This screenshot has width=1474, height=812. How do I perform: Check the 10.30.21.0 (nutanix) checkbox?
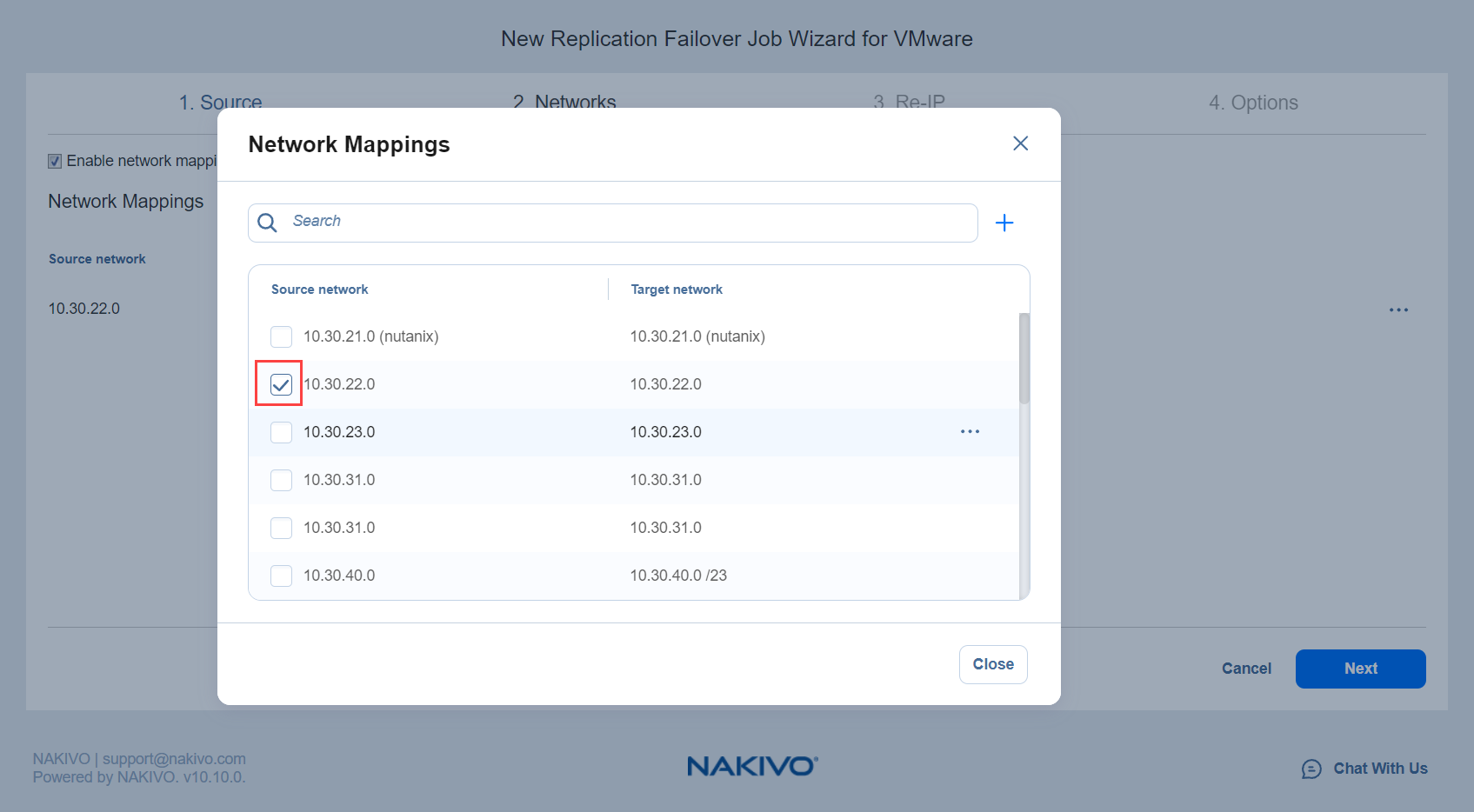(x=281, y=336)
